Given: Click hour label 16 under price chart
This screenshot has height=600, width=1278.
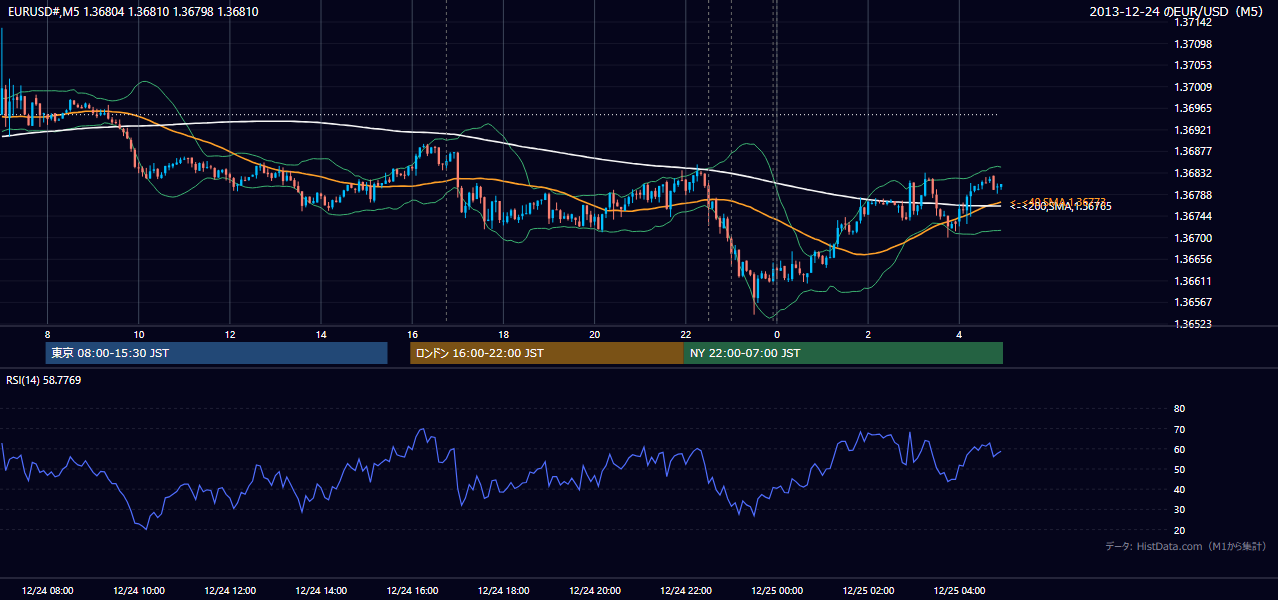Looking at the screenshot, I should tap(412, 334).
